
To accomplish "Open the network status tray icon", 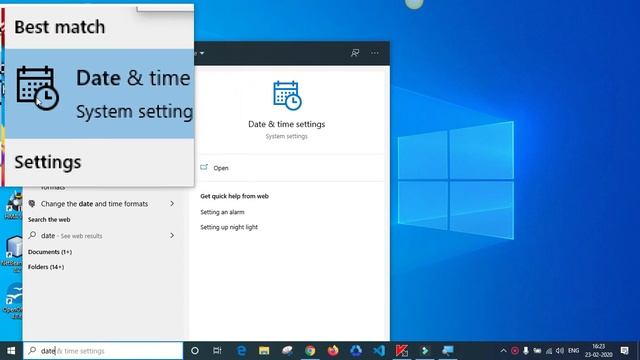I will (549, 351).
